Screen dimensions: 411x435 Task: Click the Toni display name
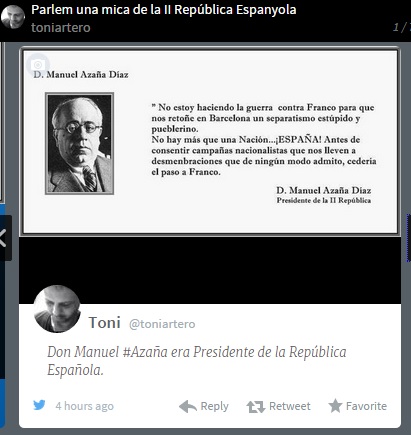click(104, 323)
